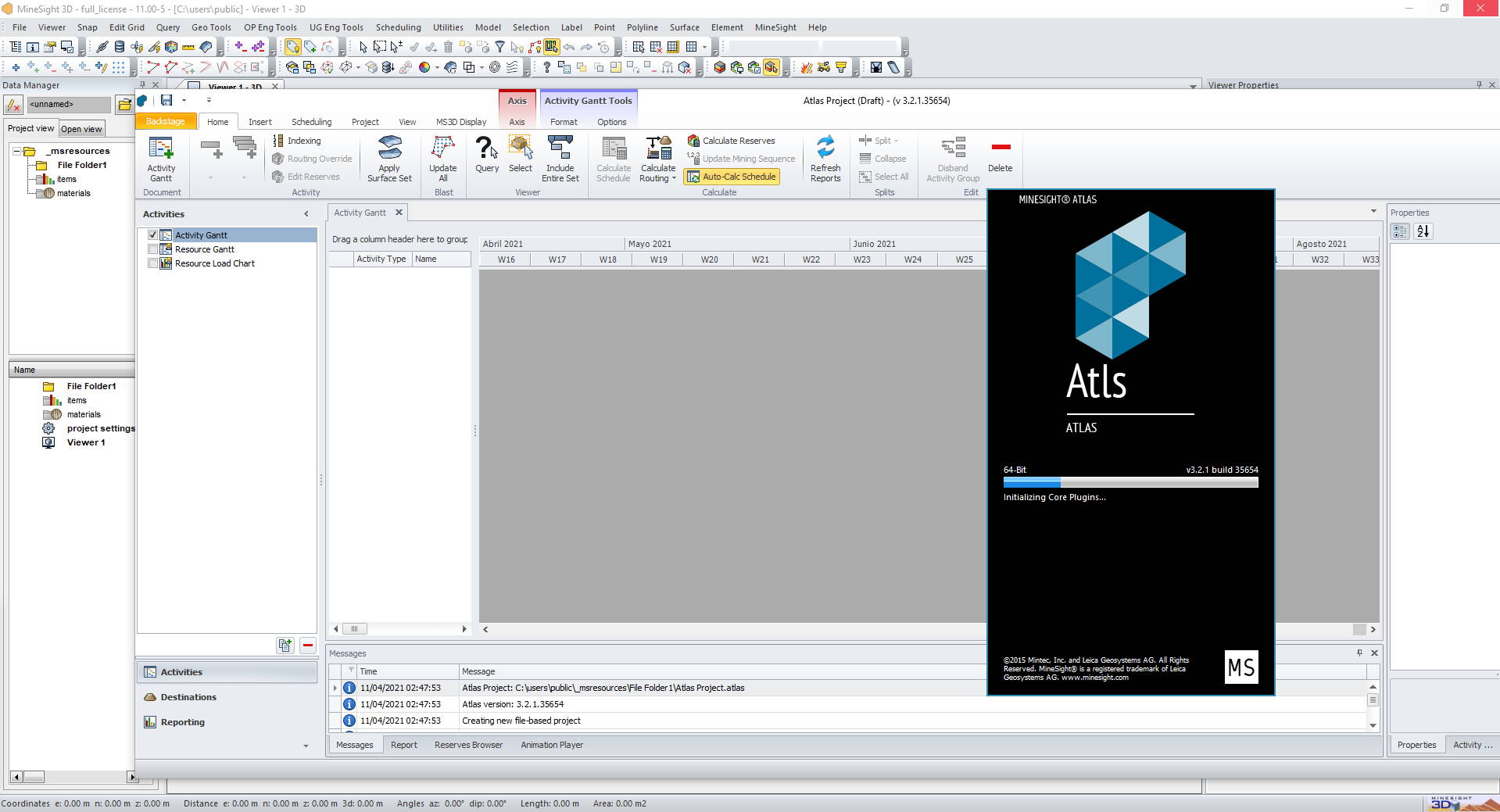Click the red Delete icon in Edit group
Screen dimensions: 1500x812
(x=1001, y=147)
